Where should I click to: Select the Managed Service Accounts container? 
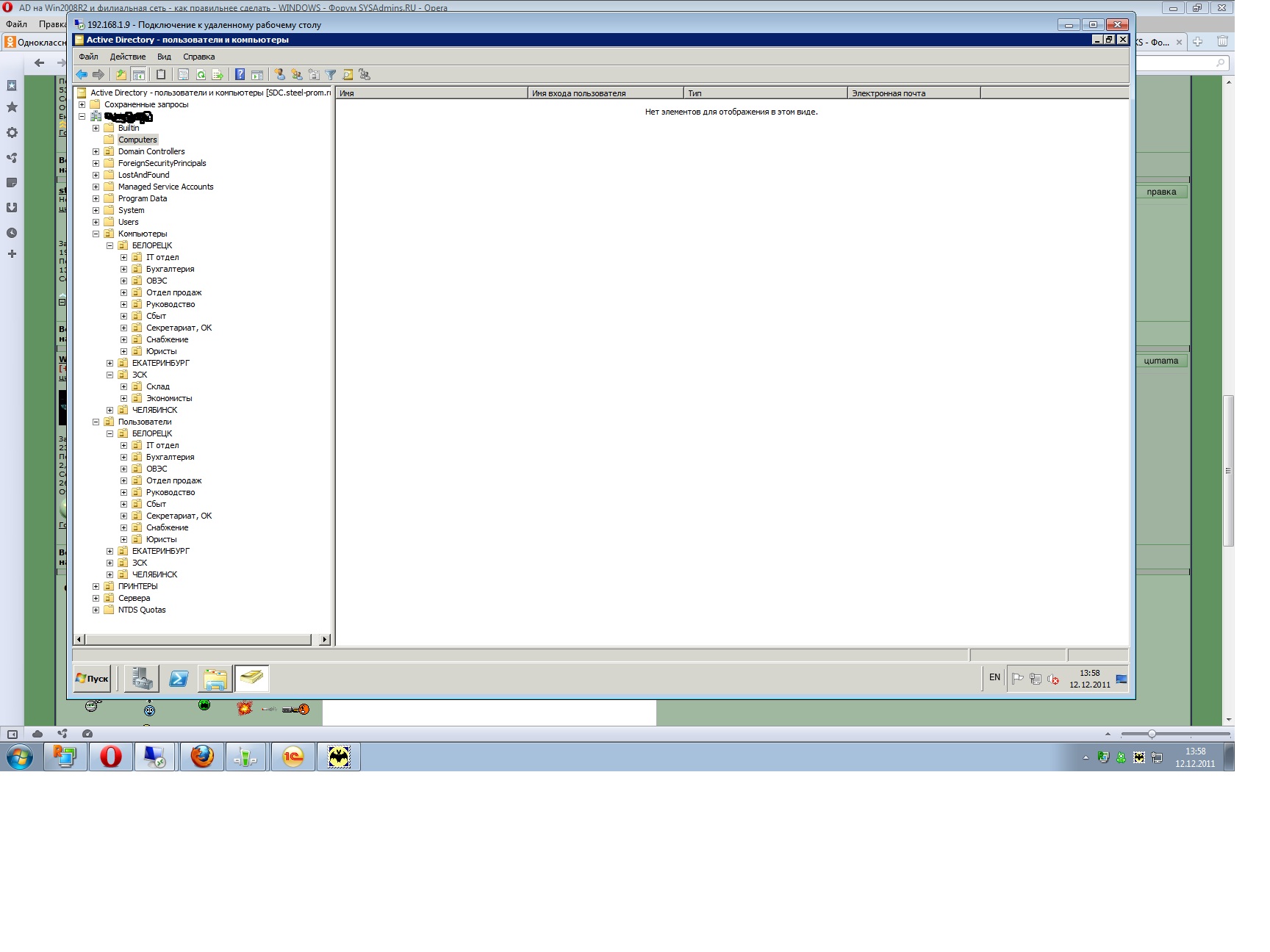tap(165, 187)
